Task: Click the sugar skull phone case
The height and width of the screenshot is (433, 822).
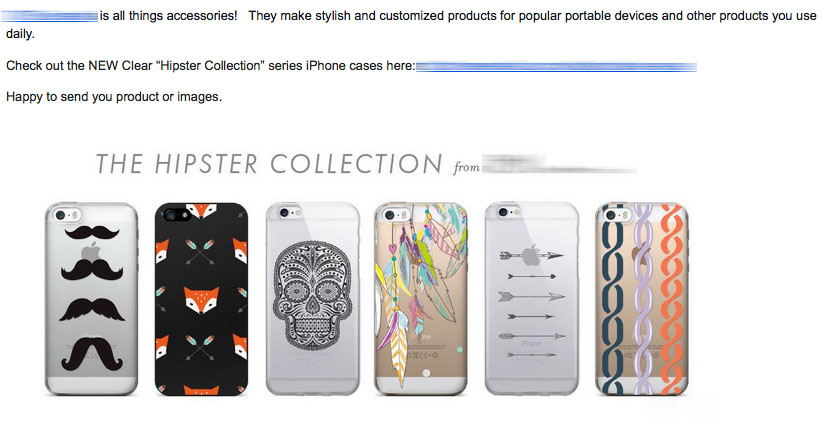Action: coord(313,299)
